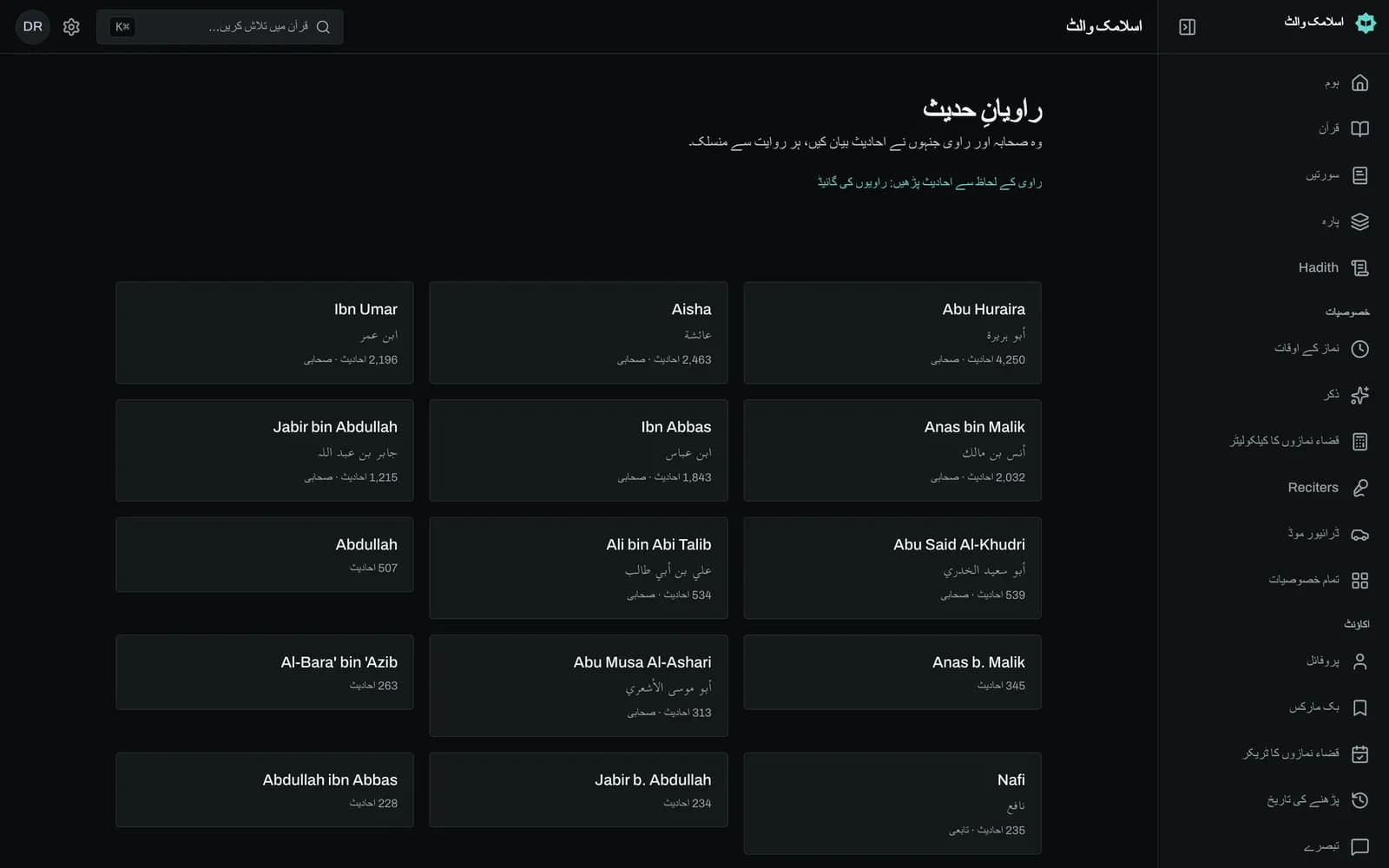The width and height of the screenshot is (1389, 868).
Task: Open the Nafi narrator card
Action: 892,803
